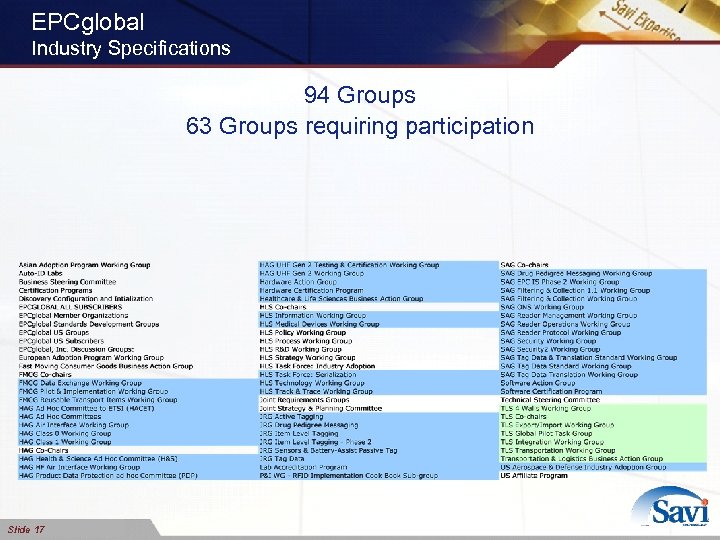
Task: Click "SAG EPCIS Phase 2 Working Group"
Action: coord(560,282)
